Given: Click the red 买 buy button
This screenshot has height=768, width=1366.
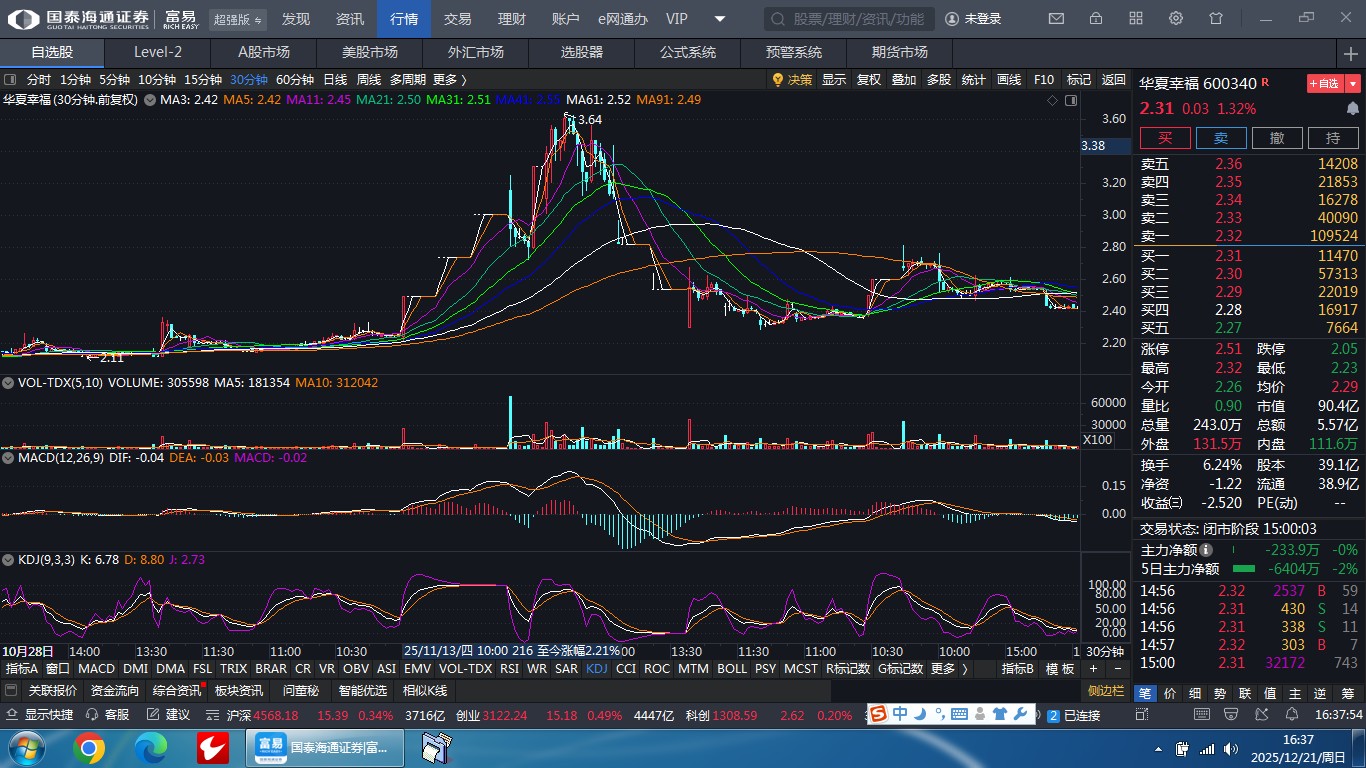Looking at the screenshot, I should 1165,138.
